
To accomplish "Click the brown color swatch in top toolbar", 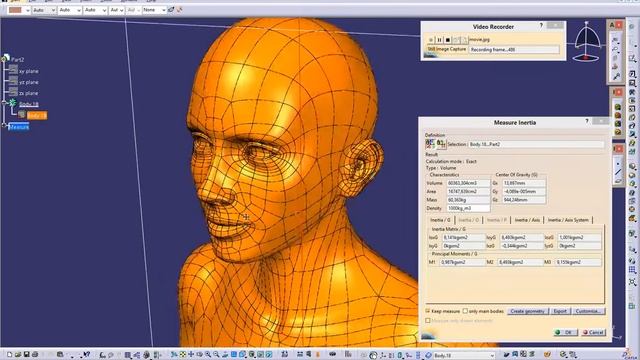I will point(15,10).
